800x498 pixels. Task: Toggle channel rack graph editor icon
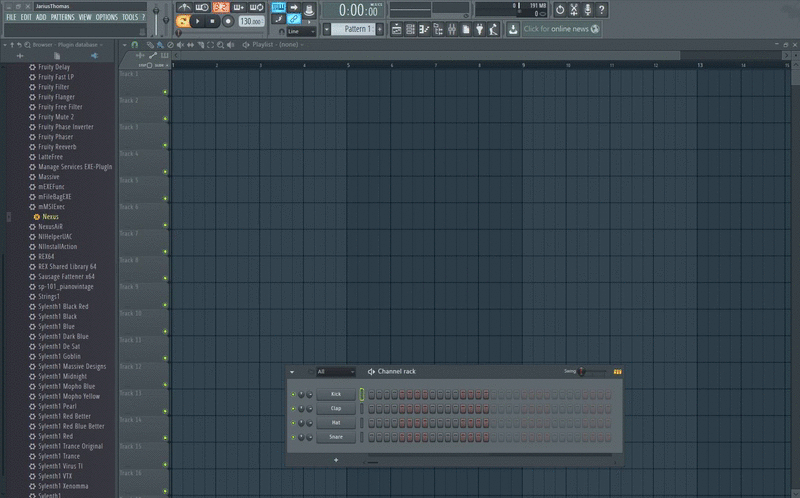617,371
